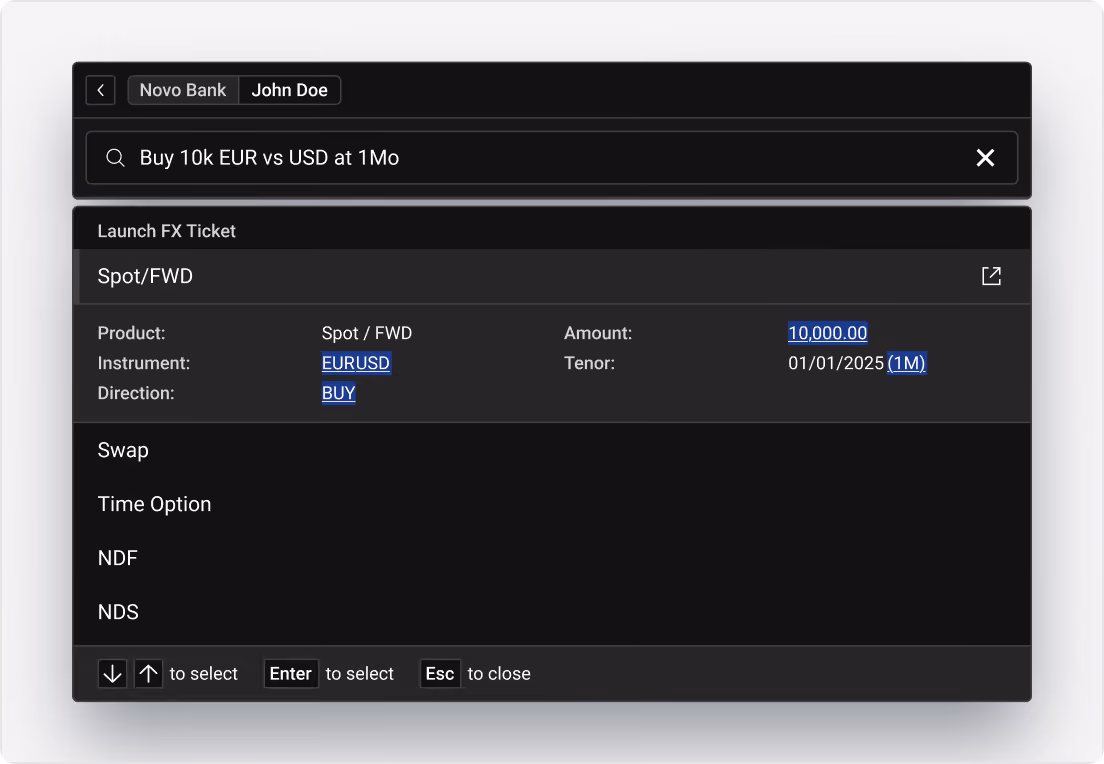Select the Spot/FWD result row
Screen dimensions: 1104x764
[x=552, y=276]
